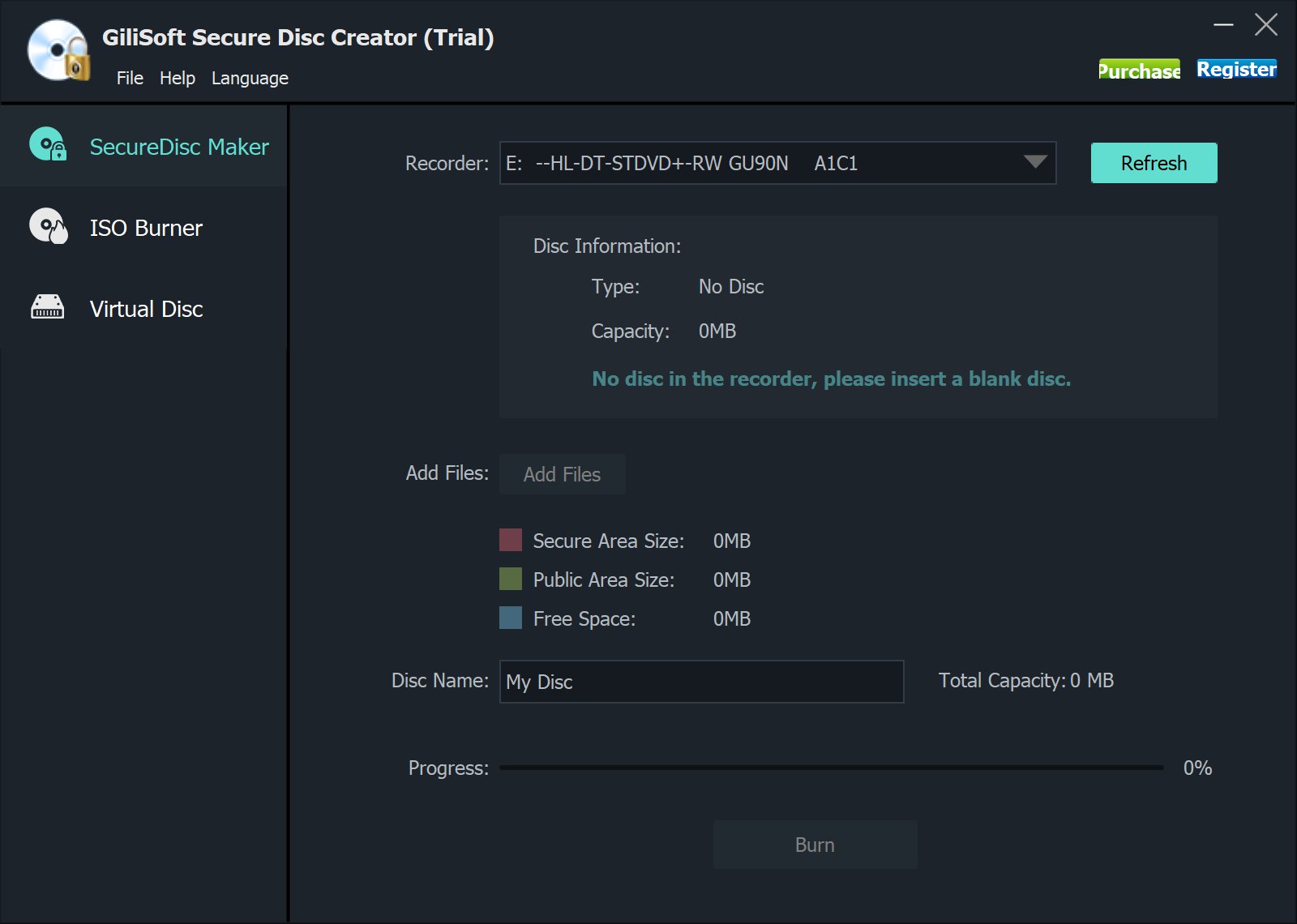Click the green Purchase link
The image size is (1297, 924).
point(1139,71)
